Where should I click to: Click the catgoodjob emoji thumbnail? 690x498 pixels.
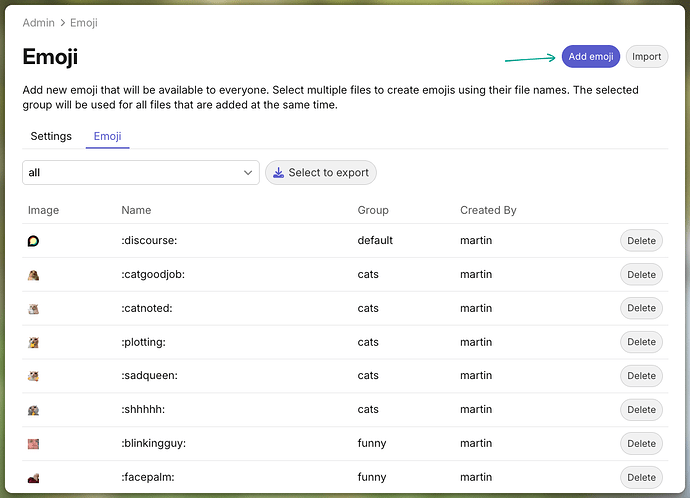[33, 275]
